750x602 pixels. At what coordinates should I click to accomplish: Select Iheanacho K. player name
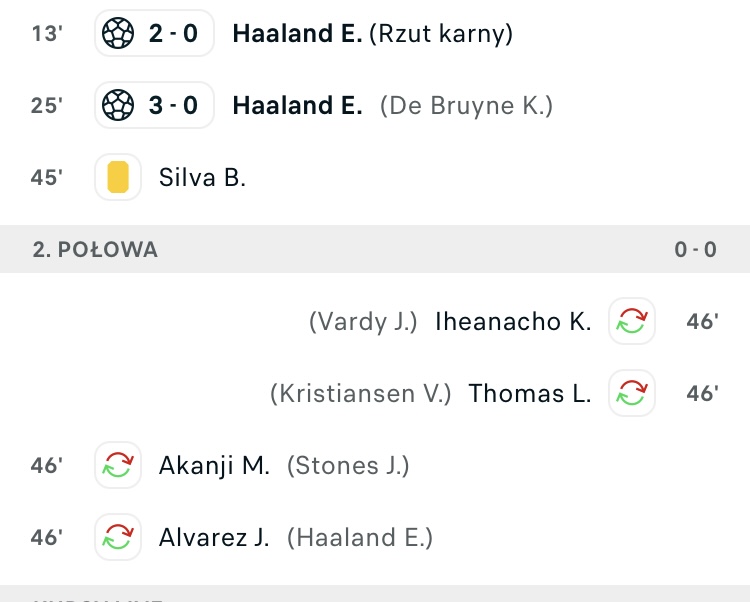tap(513, 321)
